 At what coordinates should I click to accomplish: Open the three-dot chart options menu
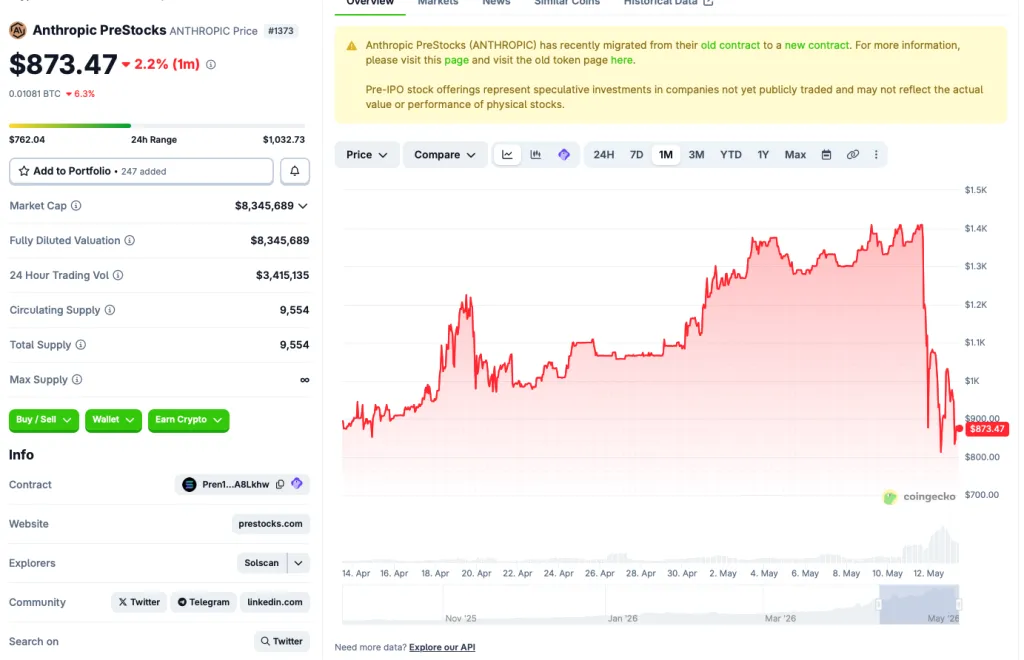[876, 155]
